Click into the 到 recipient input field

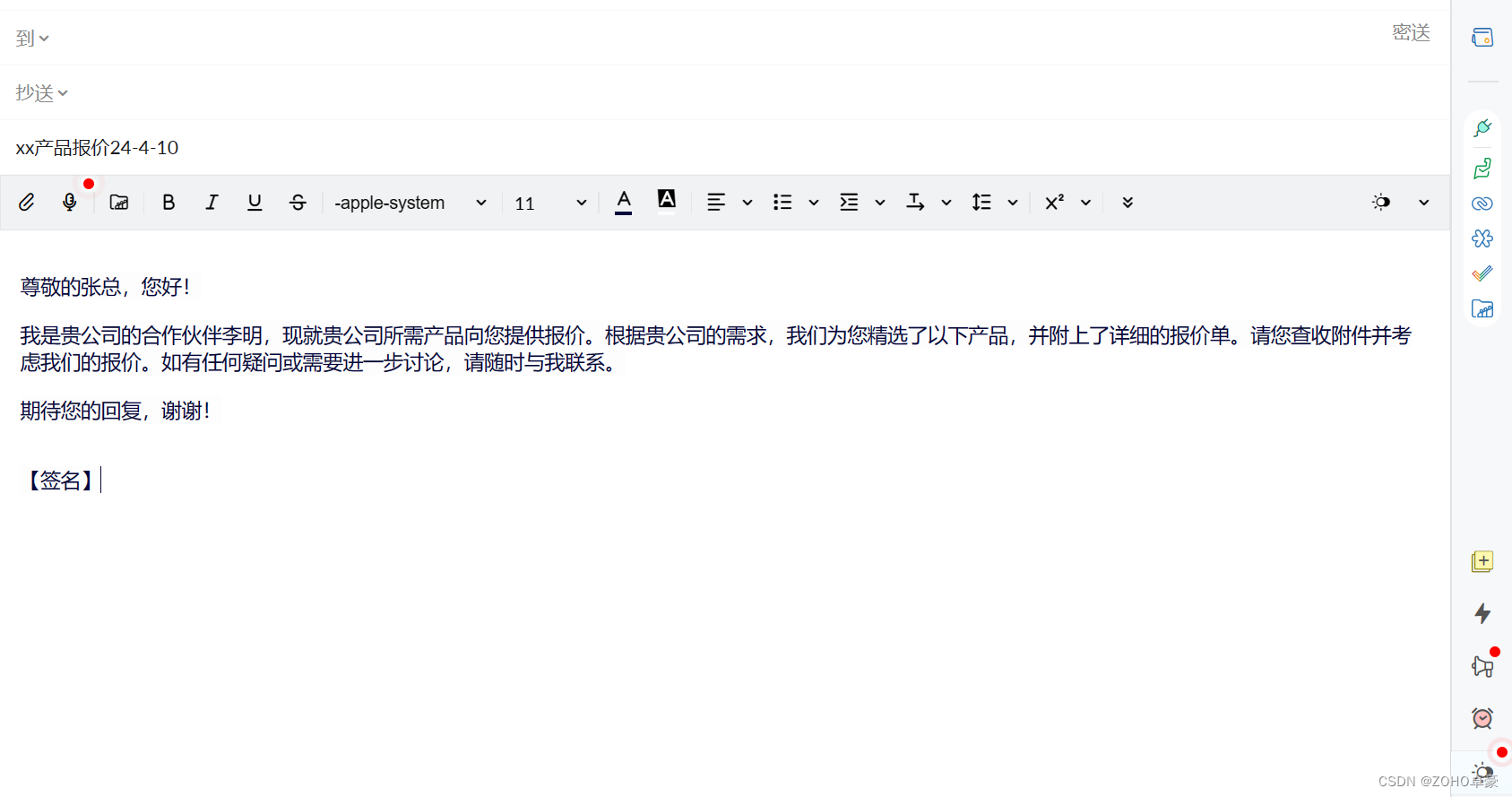coord(717,39)
